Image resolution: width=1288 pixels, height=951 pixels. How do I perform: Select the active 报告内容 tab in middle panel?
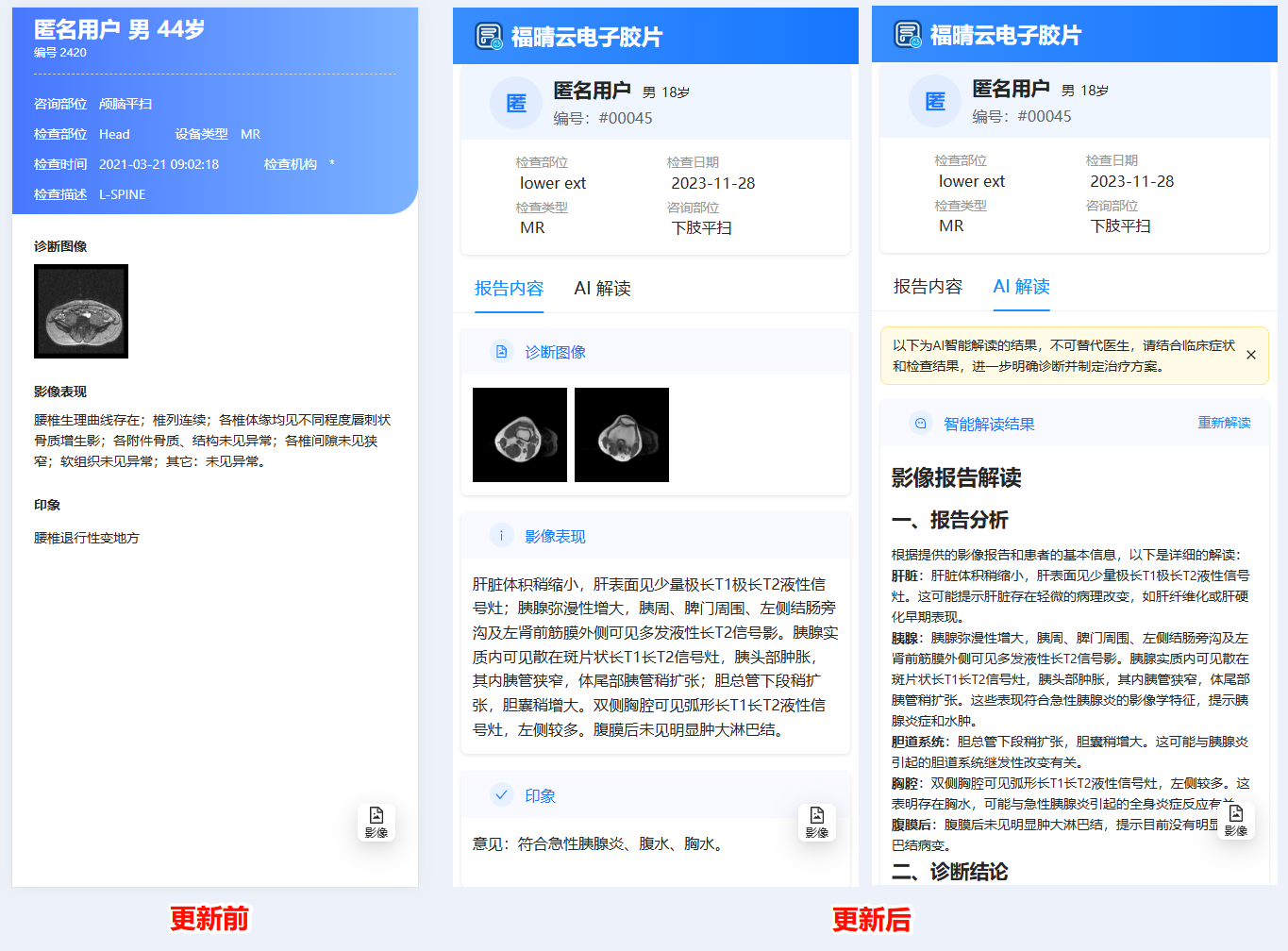click(x=509, y=289)
